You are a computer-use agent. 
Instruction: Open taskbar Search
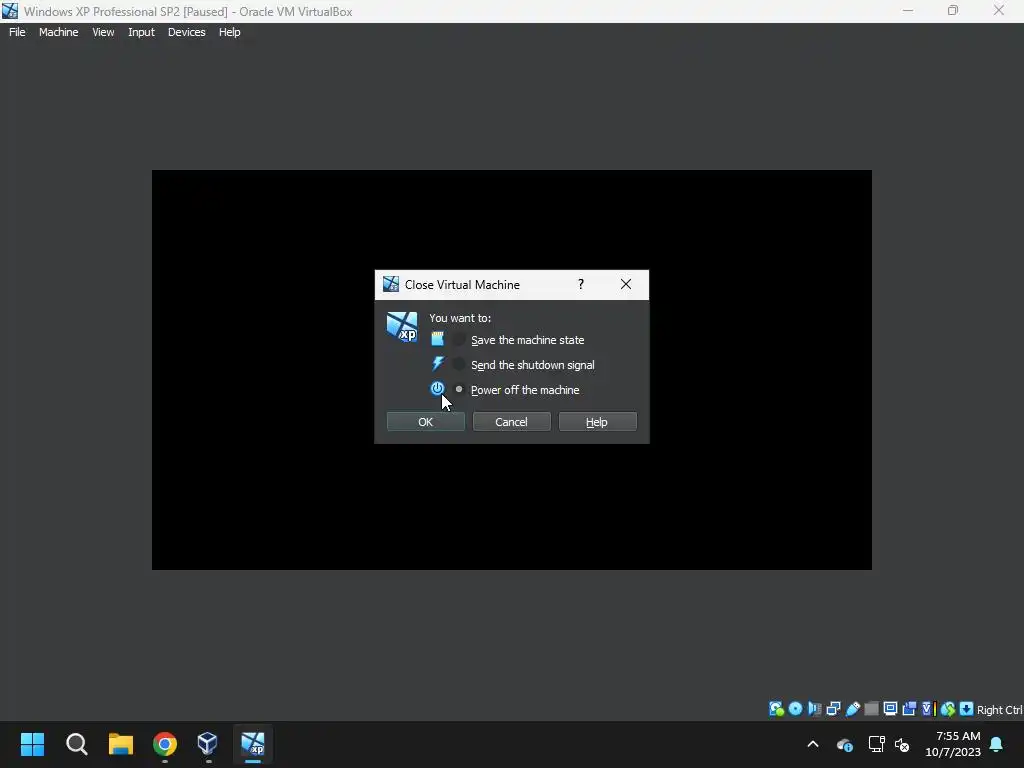(x=76, y=744)
